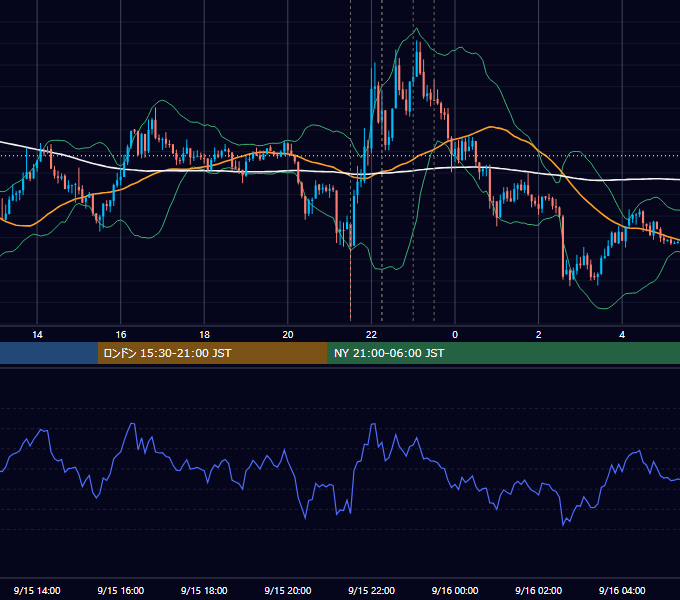Screen dimensions: 680x600
Task: Click the 22 hour label on price chart axis
Action: coord(371,335)
